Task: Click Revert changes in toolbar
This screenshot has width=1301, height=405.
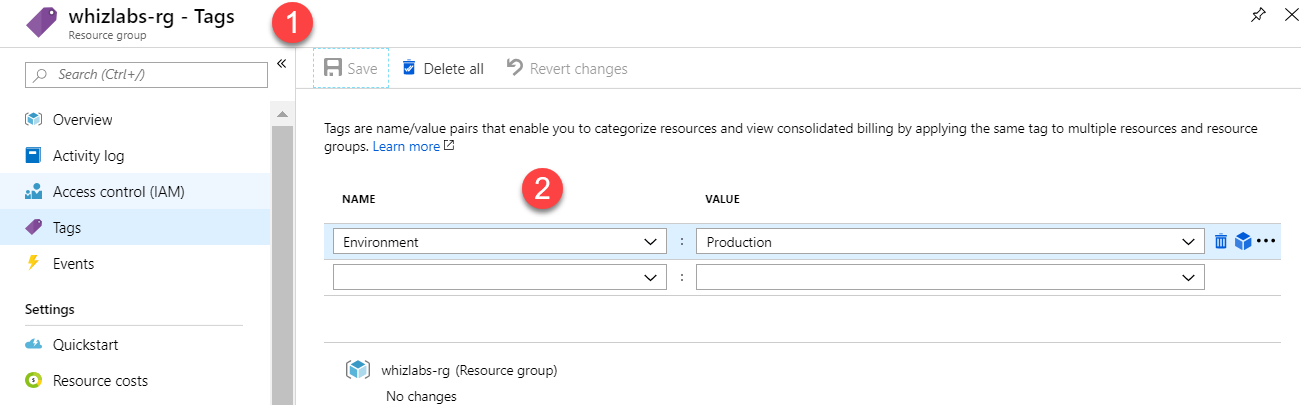Action: 567,69
